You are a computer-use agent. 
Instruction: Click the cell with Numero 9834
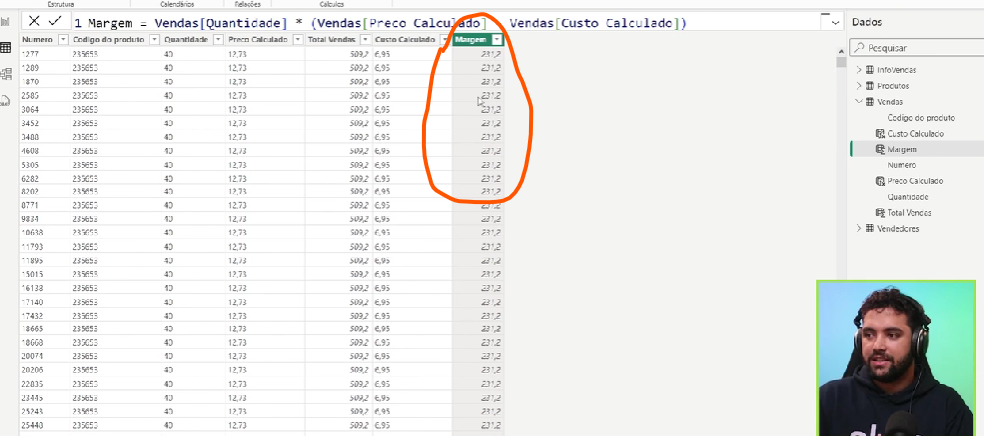pyautogui.click(x=45, y=219)
